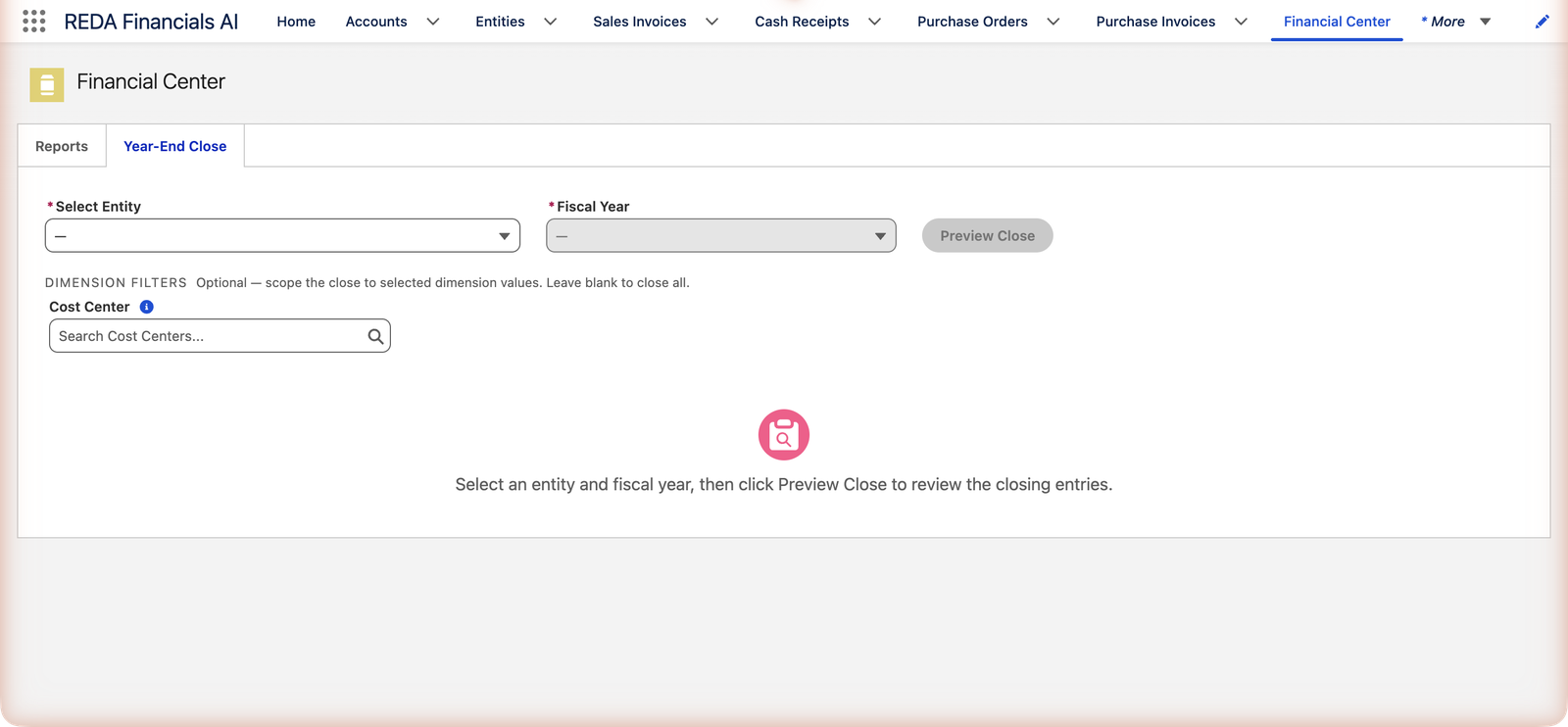This screenshot has width=1568, height=727.
Task: Click into the Search Cost Centers field
Action: point(220,336)
